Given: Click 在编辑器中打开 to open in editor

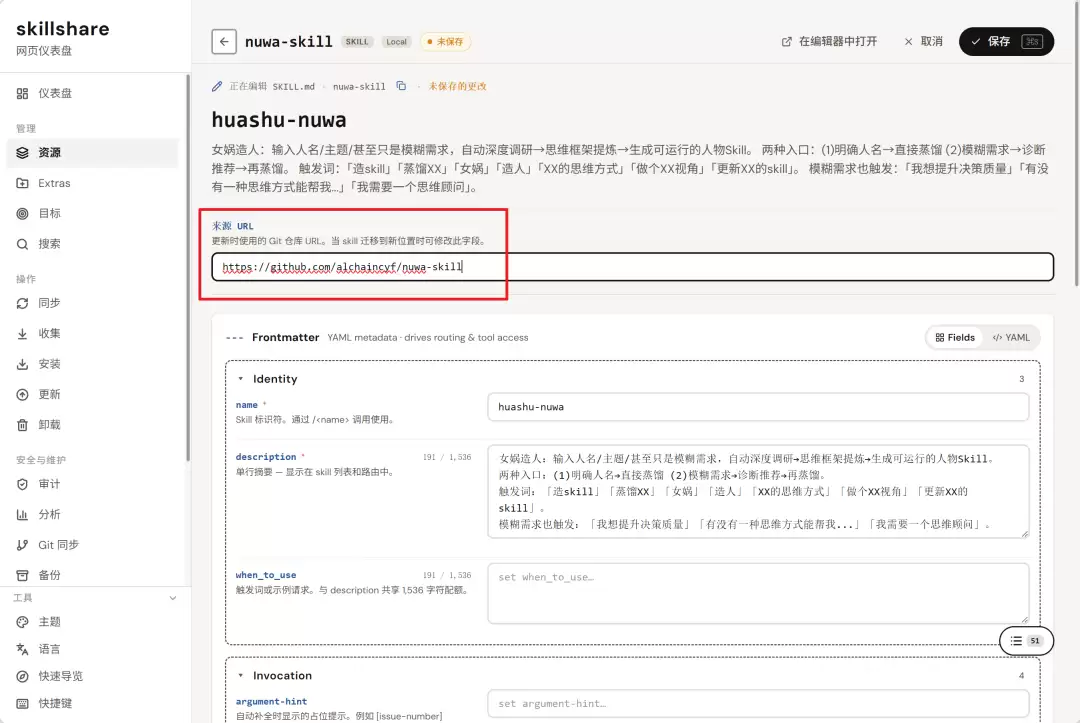Looking at the screenshot, I should click(x=829, y=41).
